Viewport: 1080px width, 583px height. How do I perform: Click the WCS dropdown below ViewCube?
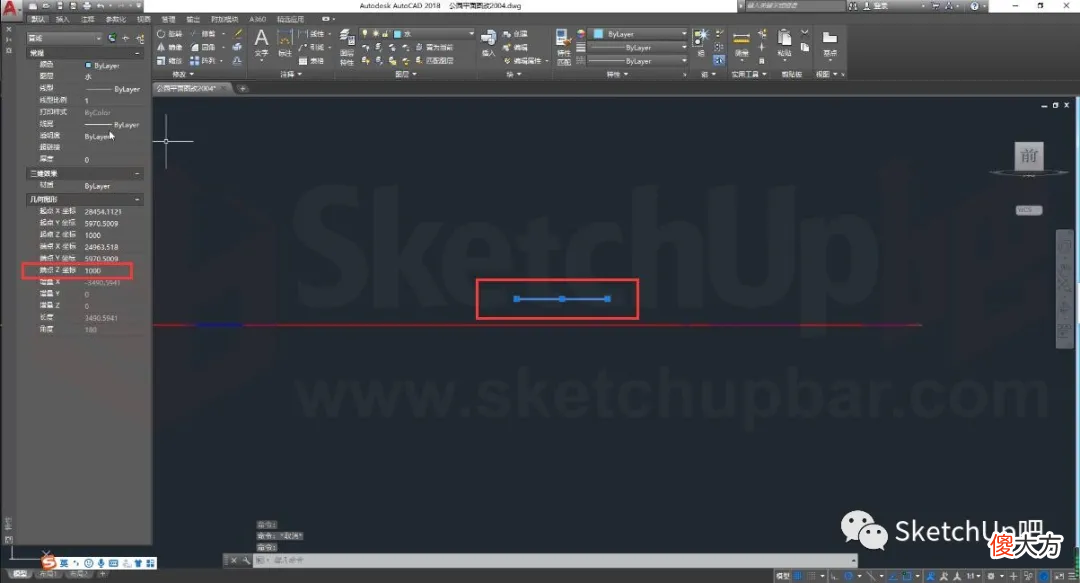(1029, 210)
